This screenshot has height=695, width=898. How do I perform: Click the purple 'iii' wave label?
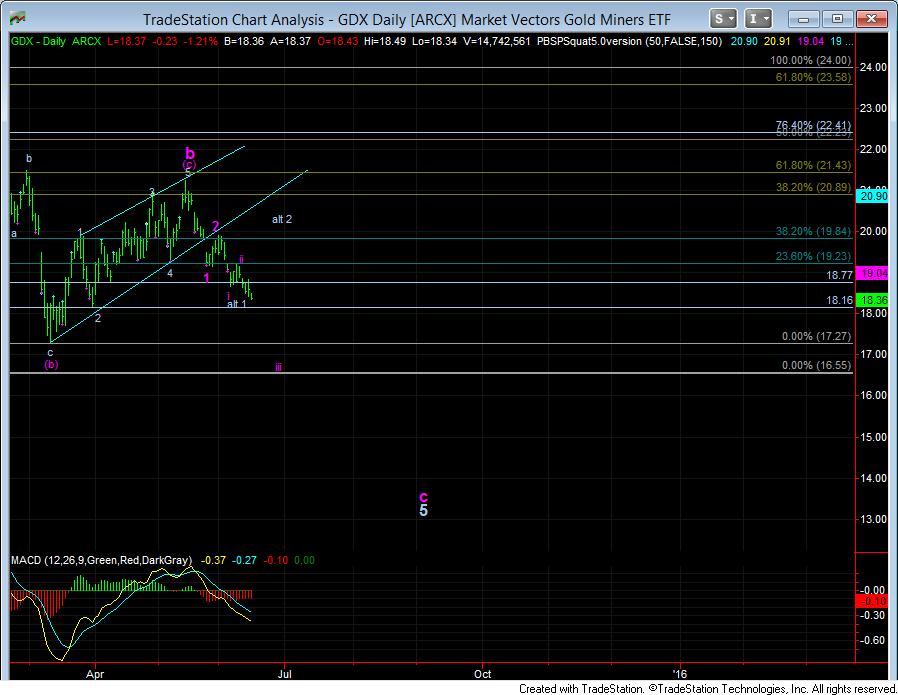coord(278,367)
